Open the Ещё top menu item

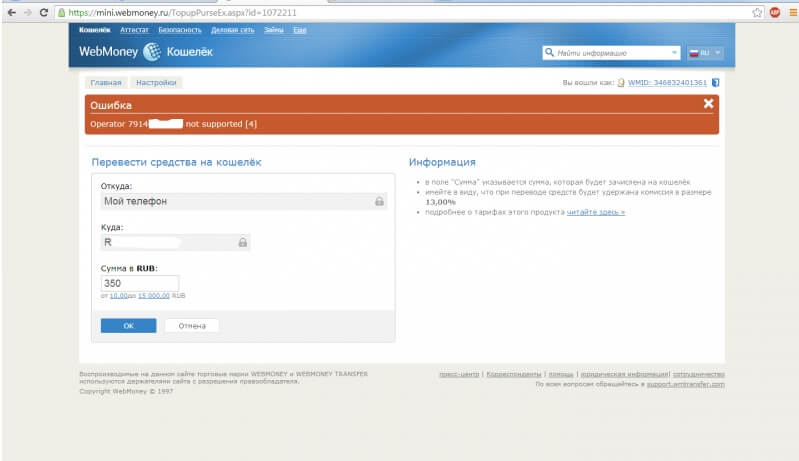pyautogui.click(x=300, y=30)
